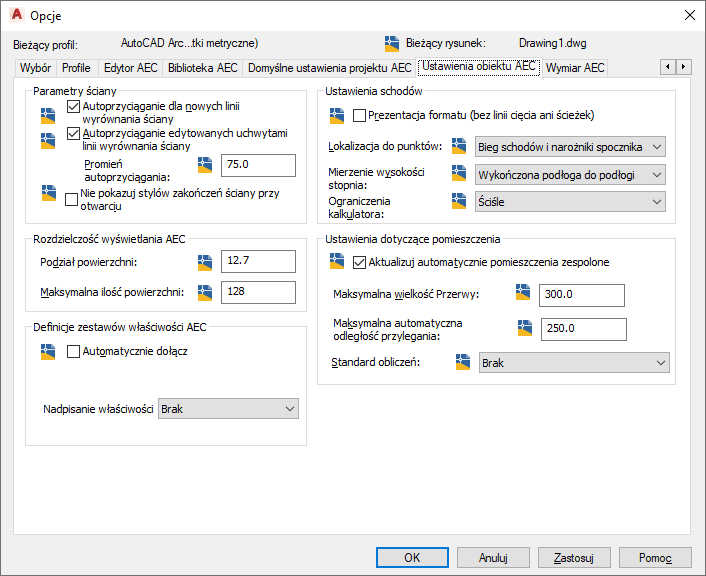706x576 pixels.
Task: Open the Wymiar AEC tab
Action: tap(575, 68)
